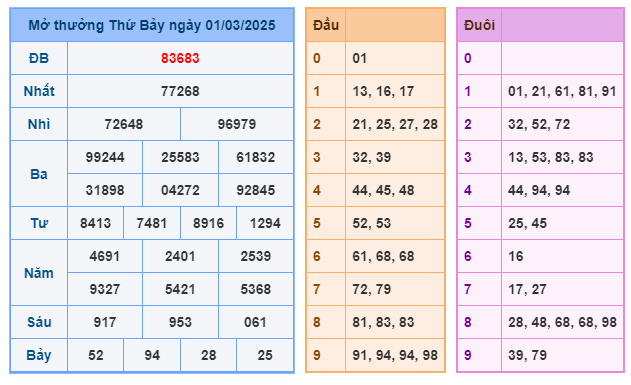Click third prize number 92845

pyautogui.click(x=256, y=190)
